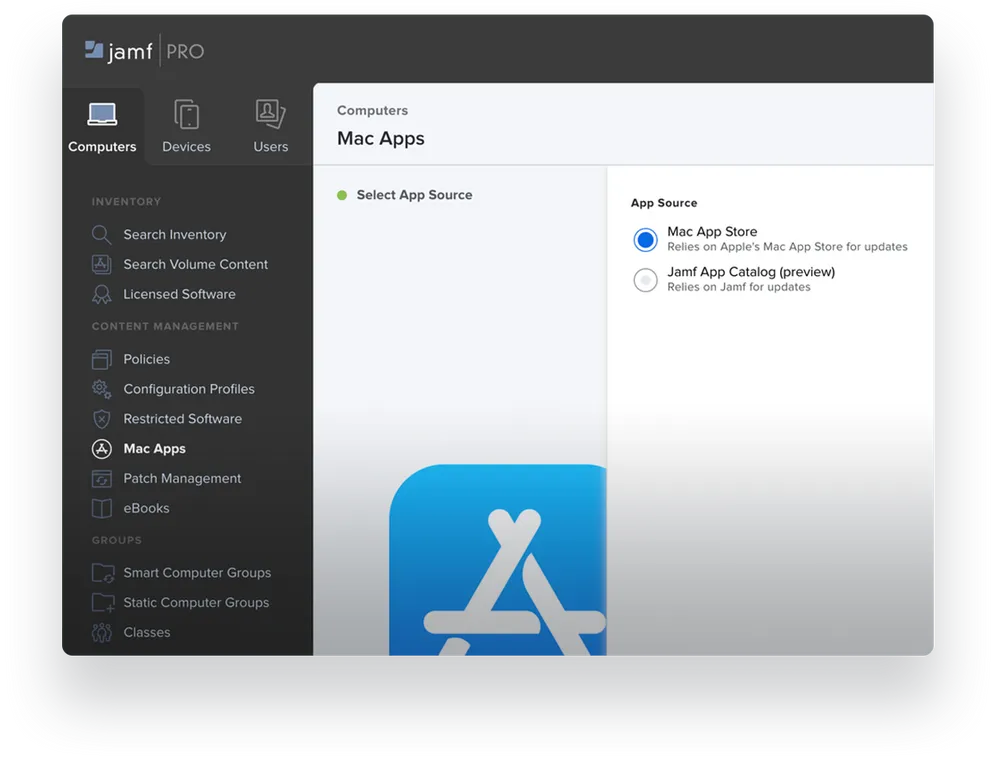Select the Mac App Store radio button
This screenshot has height=759, width=1000.
[x=645, y=239]
